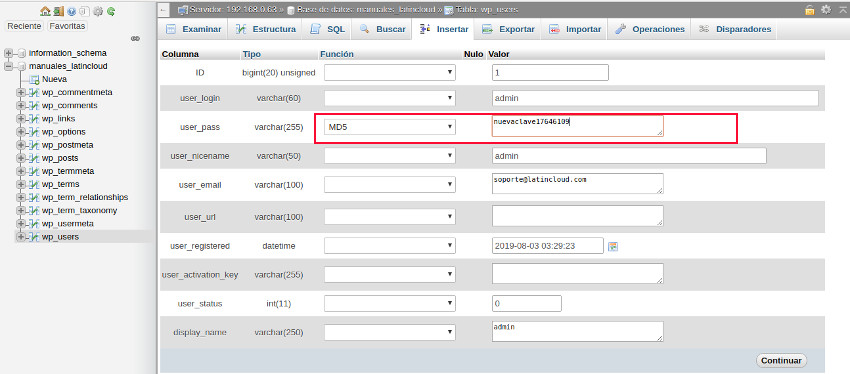
Task: Click the Nueva new-table icon
Action: point(34,79)
